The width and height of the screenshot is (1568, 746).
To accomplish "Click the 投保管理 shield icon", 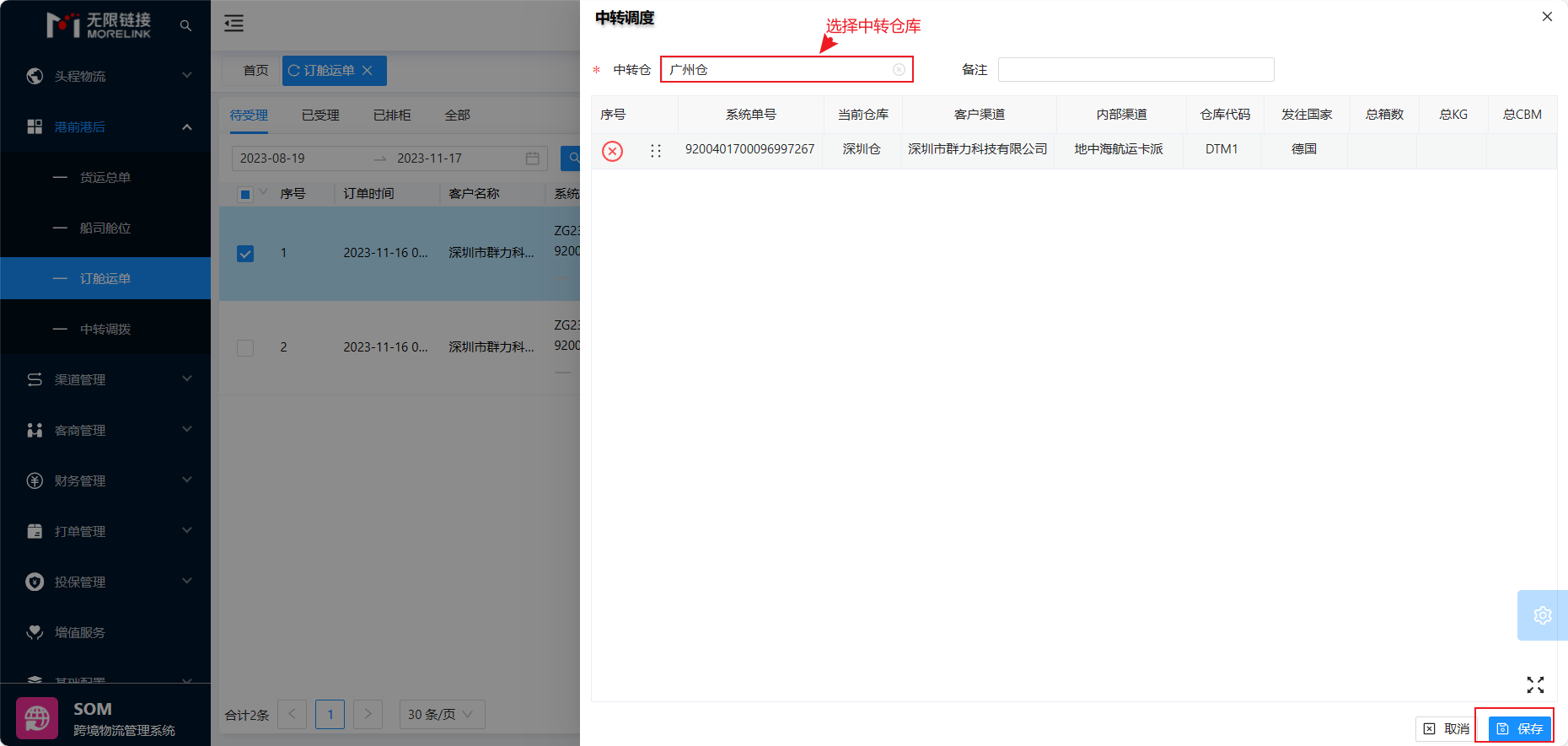I will tap(35, 582).
